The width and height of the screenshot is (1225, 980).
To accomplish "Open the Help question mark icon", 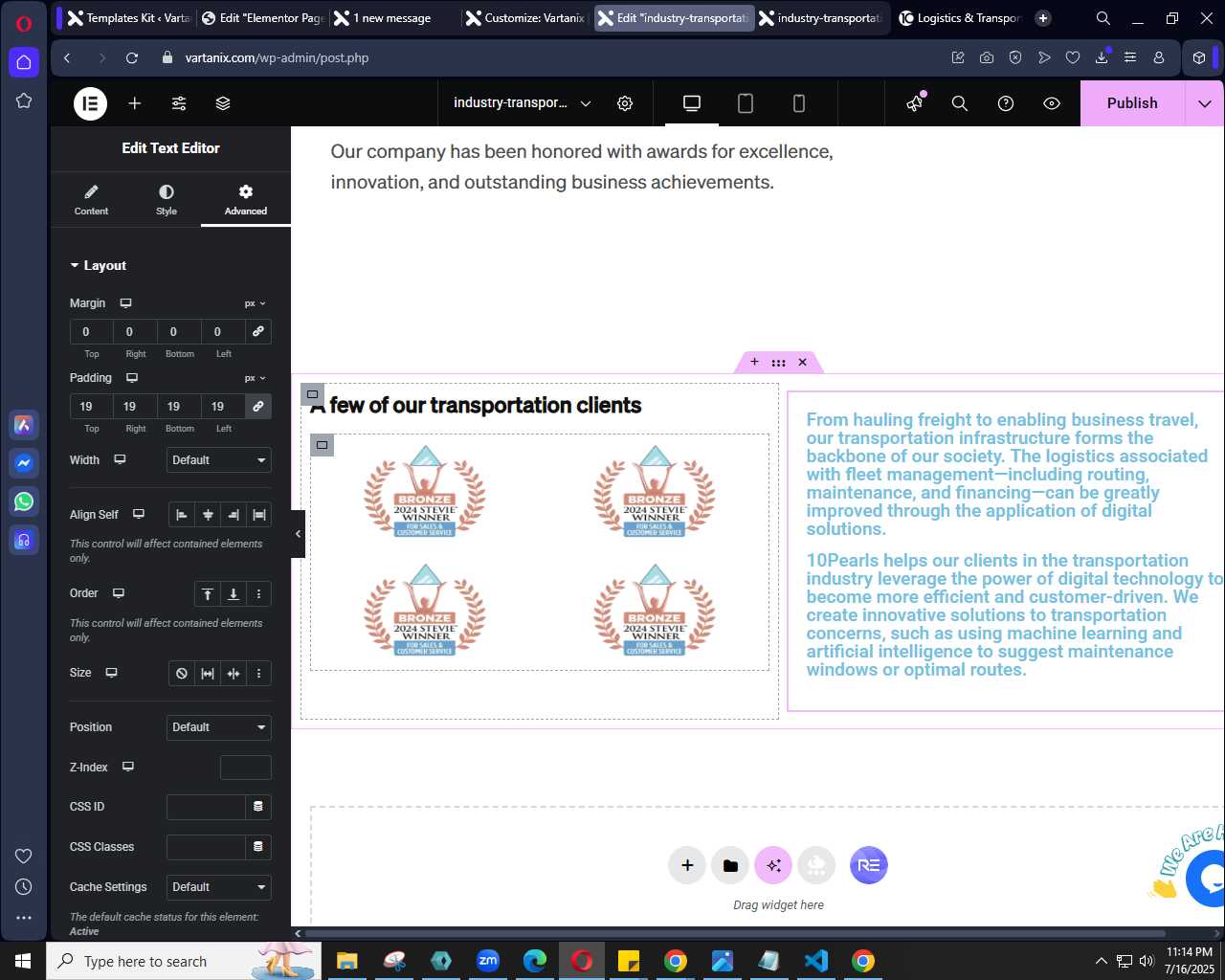I will 1006,103.
